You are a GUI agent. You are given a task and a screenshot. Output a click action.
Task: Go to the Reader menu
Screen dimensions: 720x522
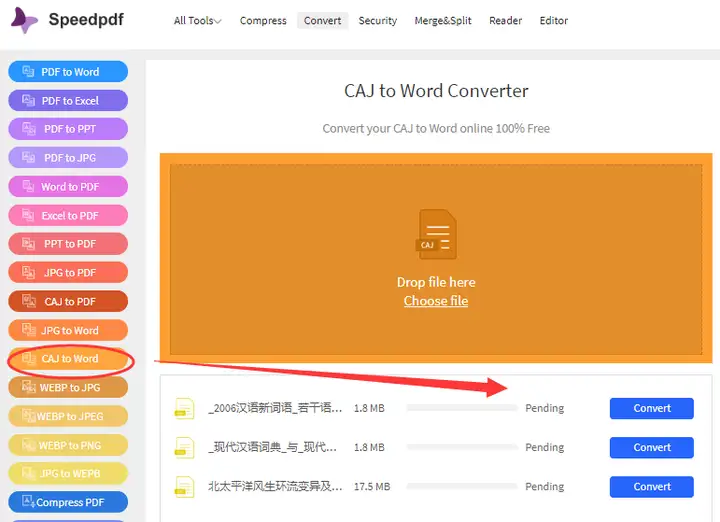point(505,21)
